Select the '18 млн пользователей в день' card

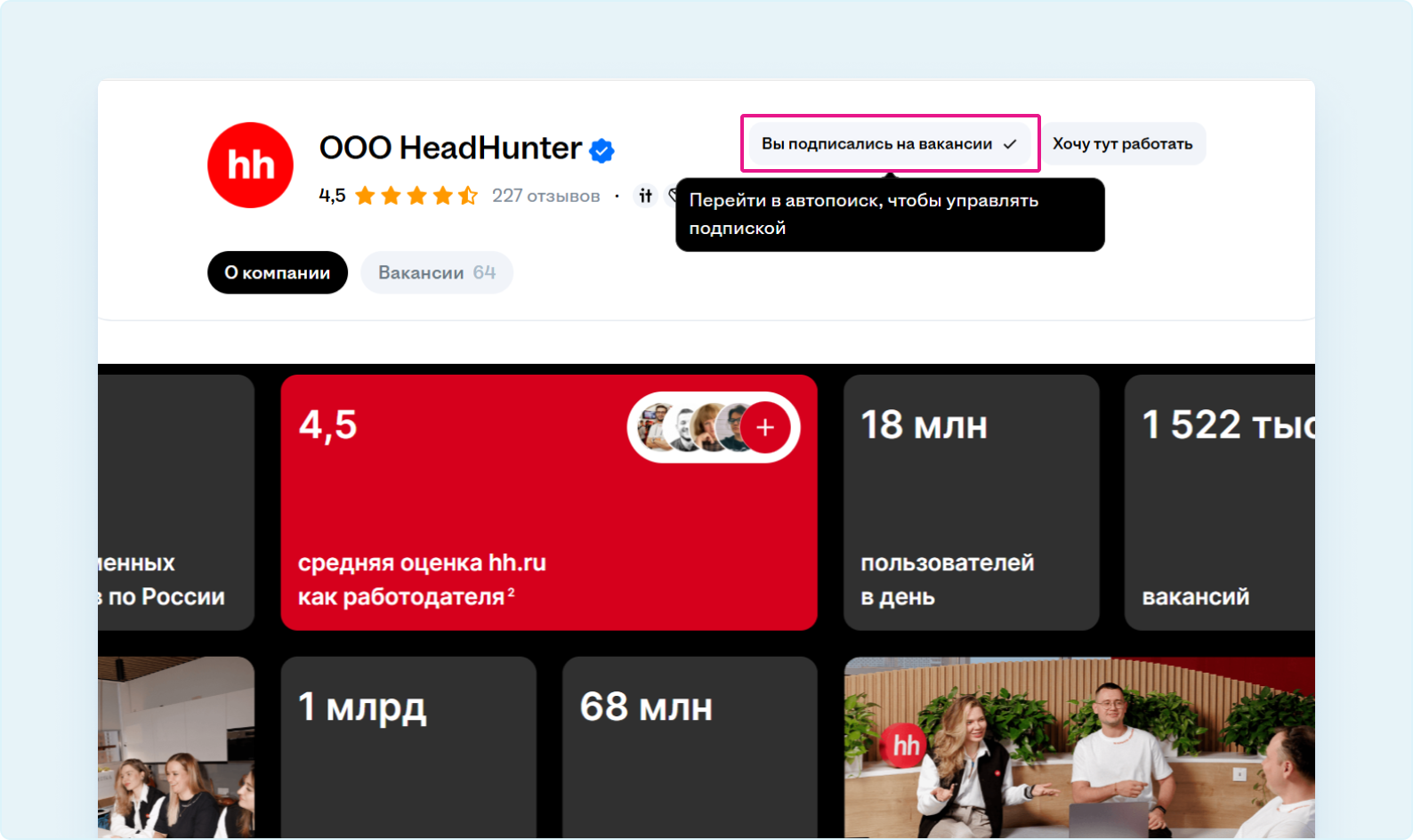coord(971,503)
